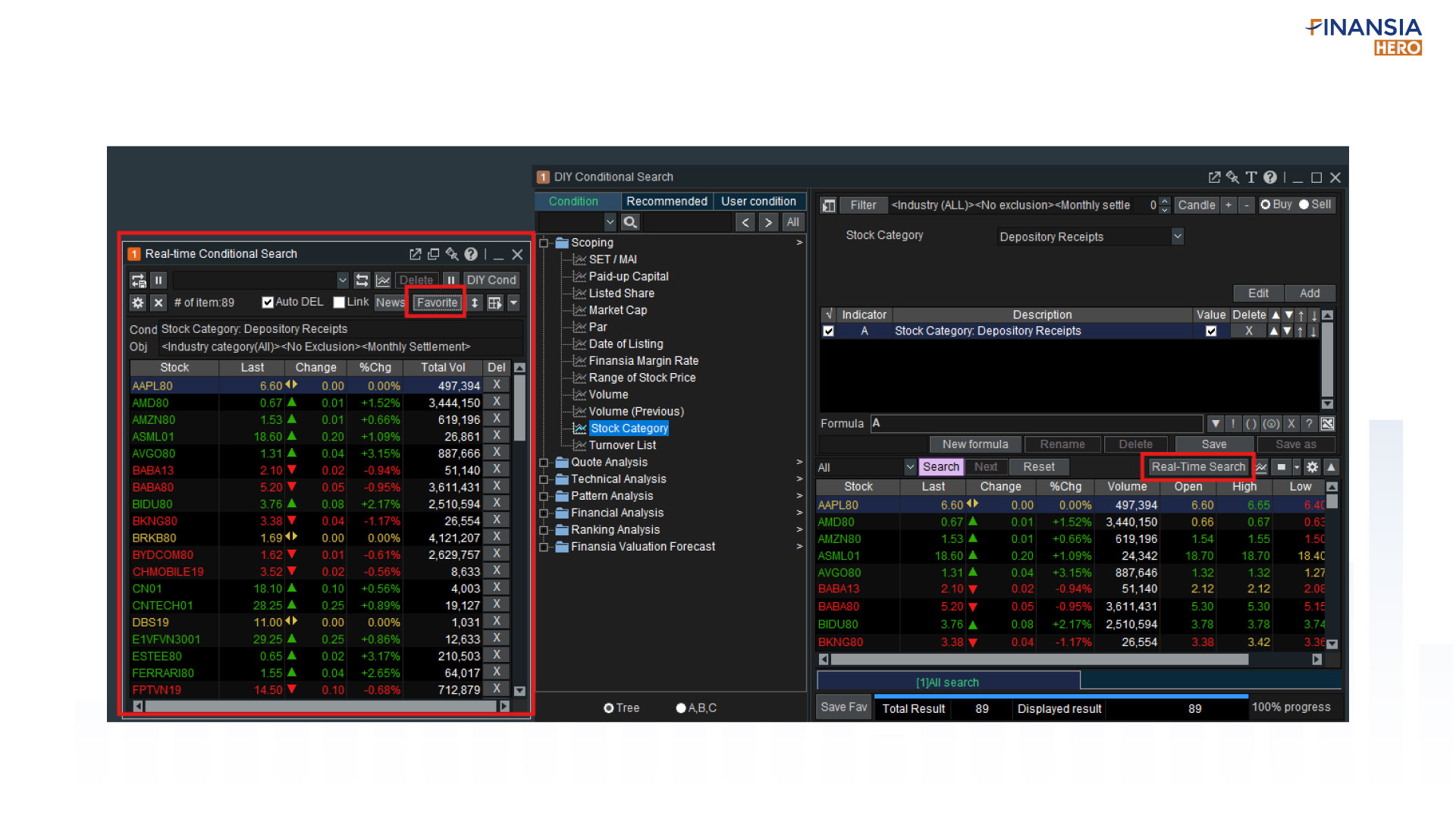
Task: Go to next condition with the right arrow
Action: tap(768, 222)
